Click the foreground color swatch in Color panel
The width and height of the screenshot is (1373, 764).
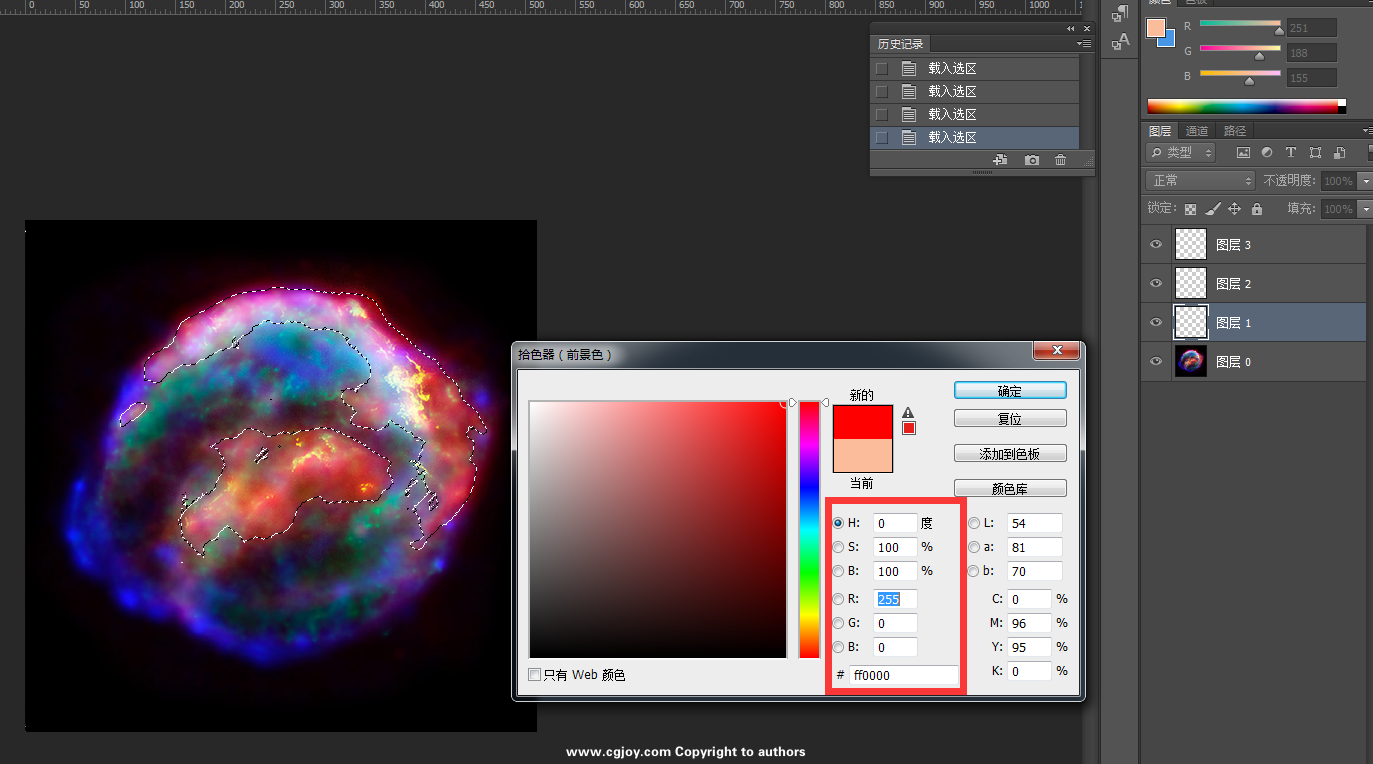[1157, 28]
